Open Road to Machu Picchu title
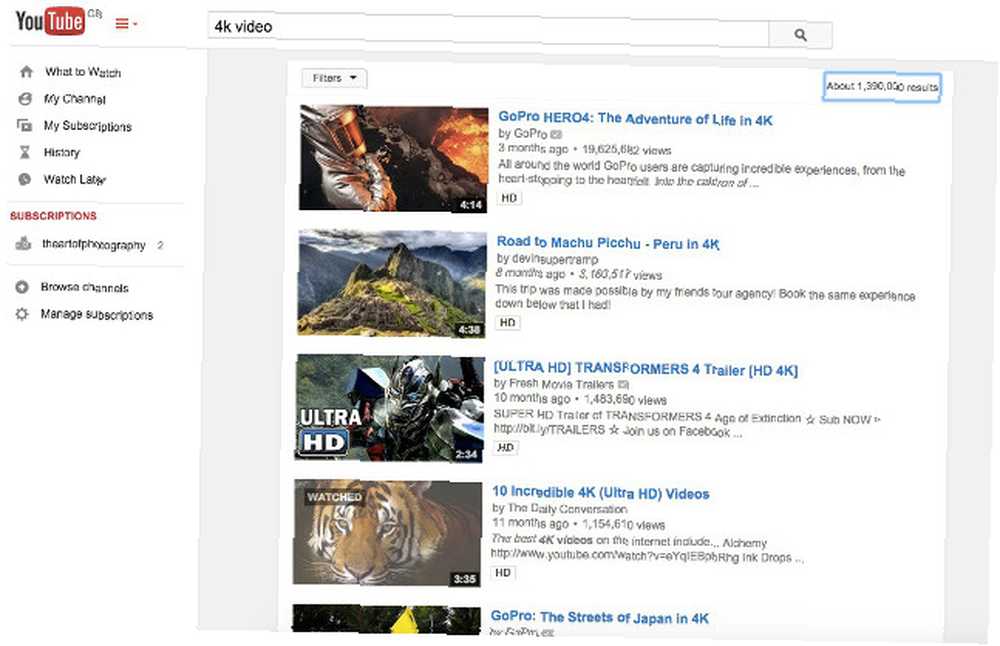Viewport: 1000px width, 646px height. click(608, 243)
